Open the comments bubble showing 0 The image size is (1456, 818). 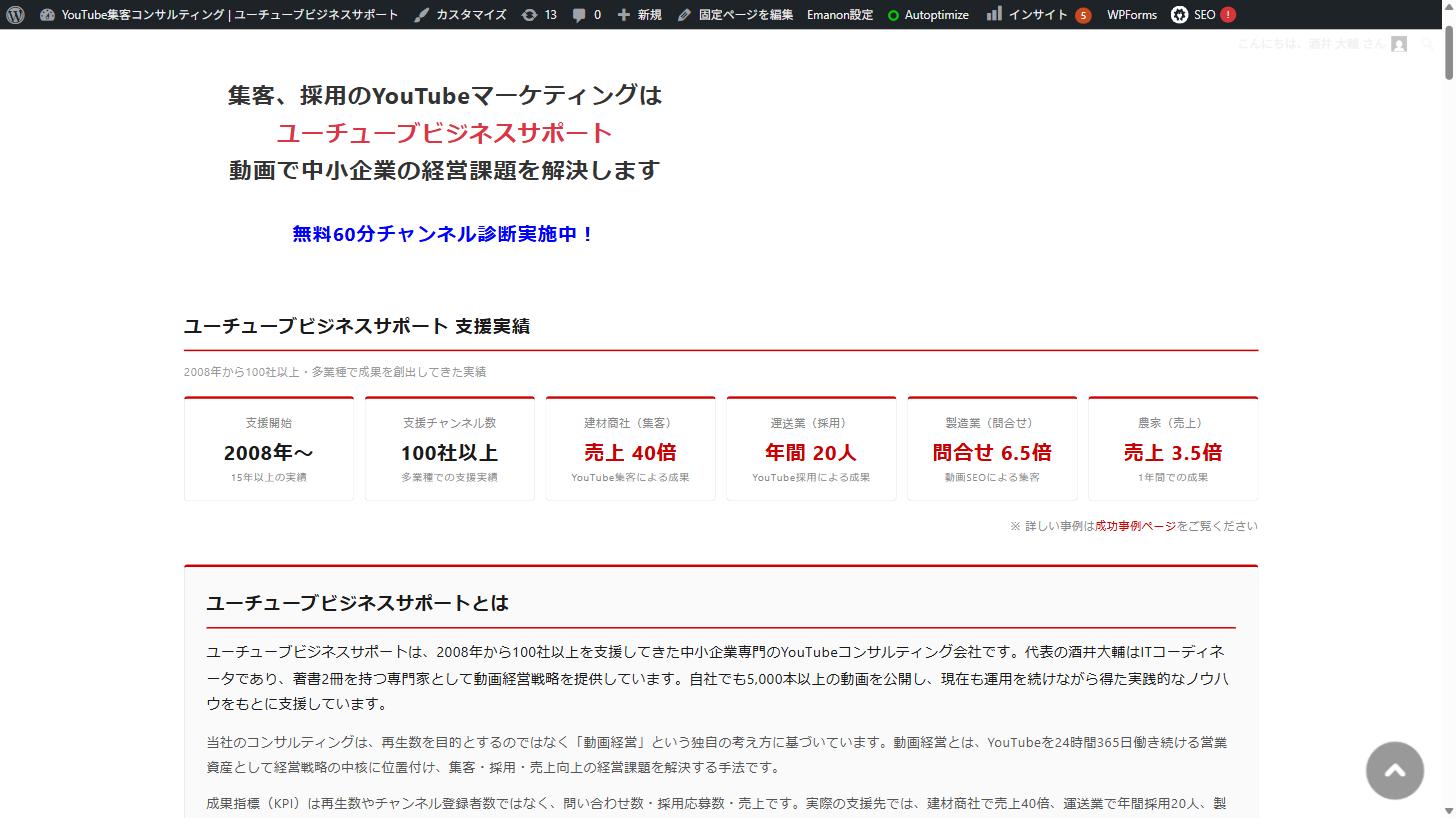[x=587, y=15]
